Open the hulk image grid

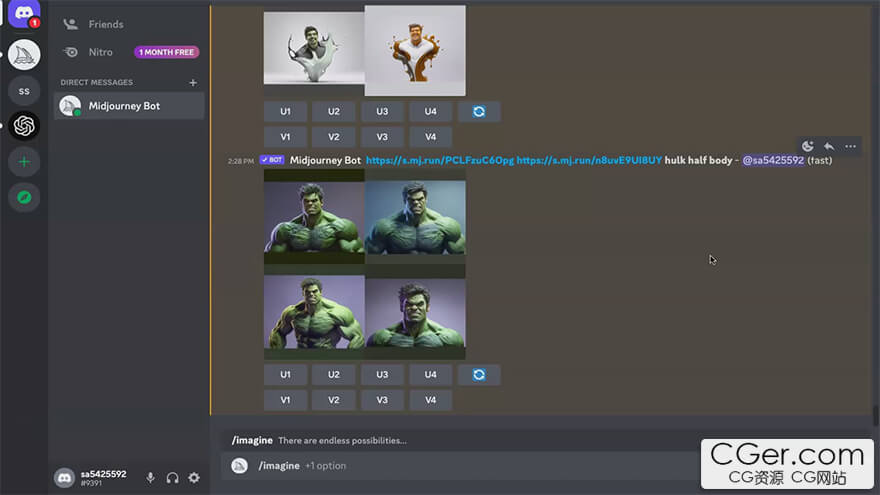pos(365,264)
